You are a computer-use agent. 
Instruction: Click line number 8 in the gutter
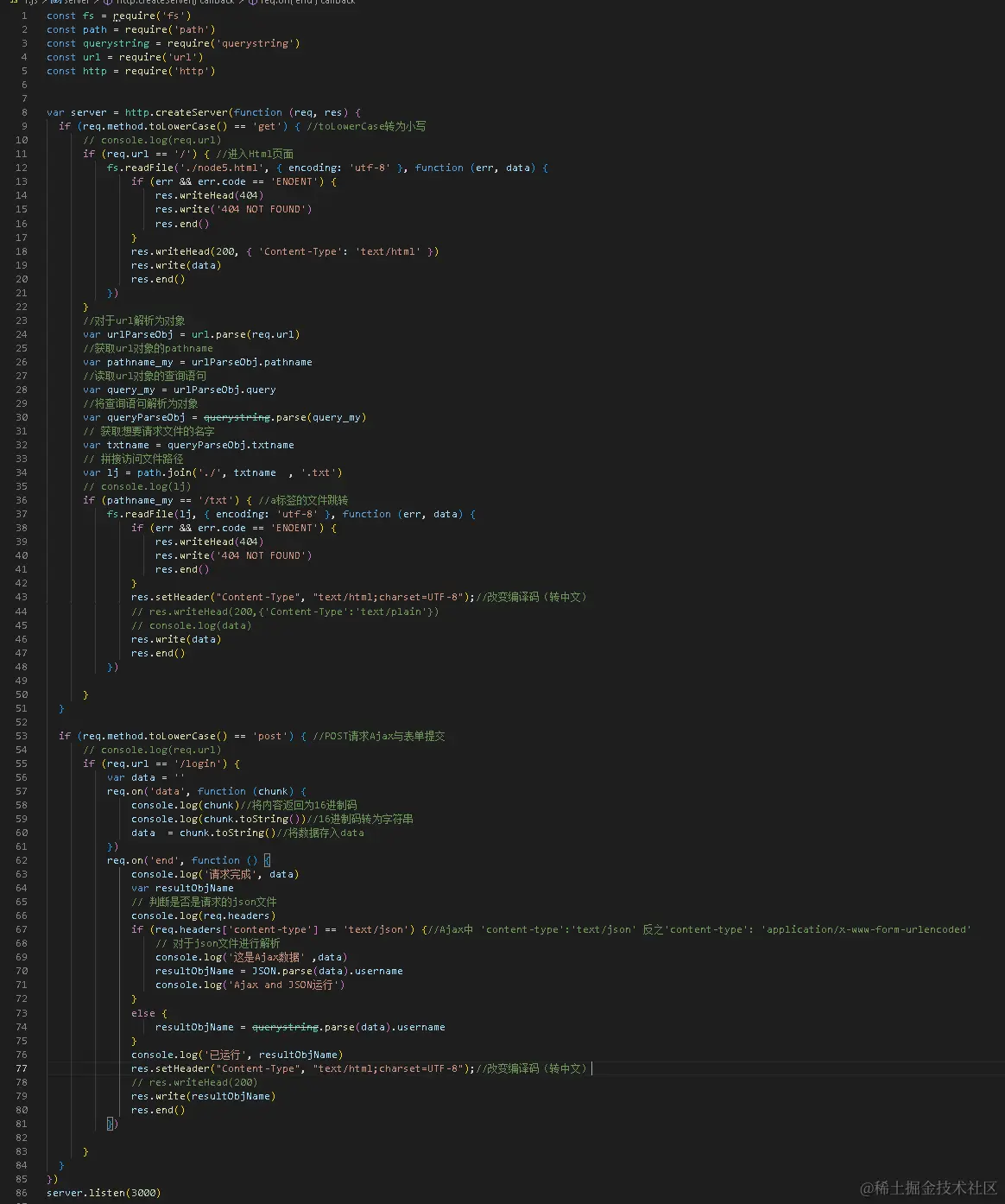[x=24, y=112]
